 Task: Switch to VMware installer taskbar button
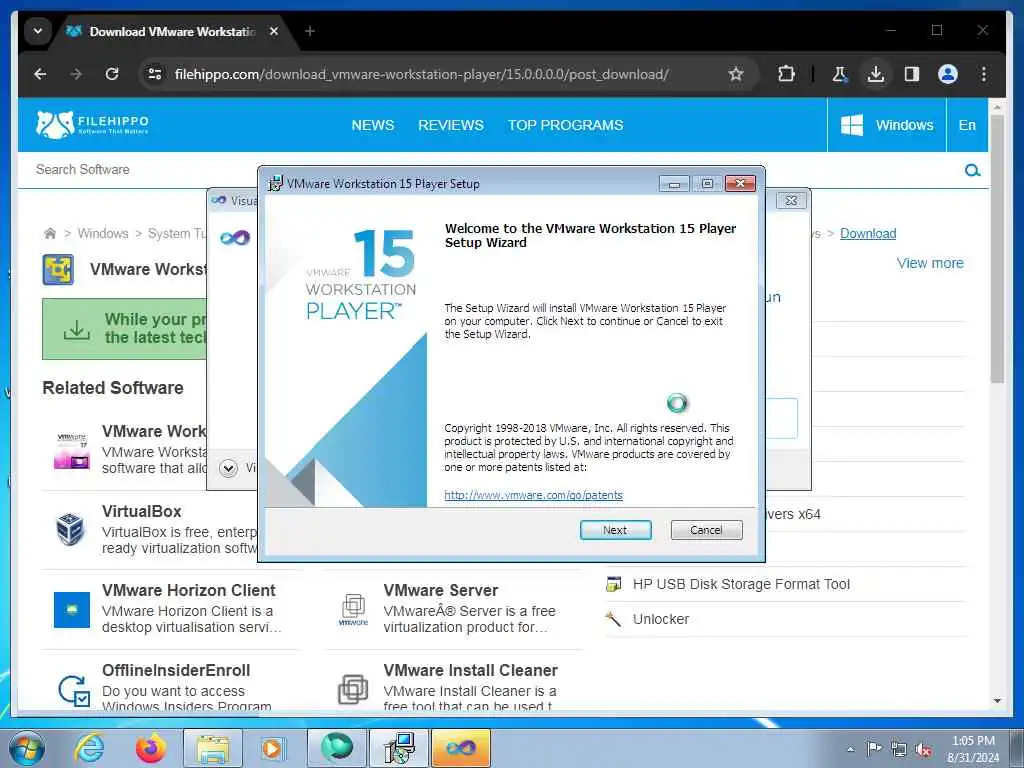click(x=398, y=748)
